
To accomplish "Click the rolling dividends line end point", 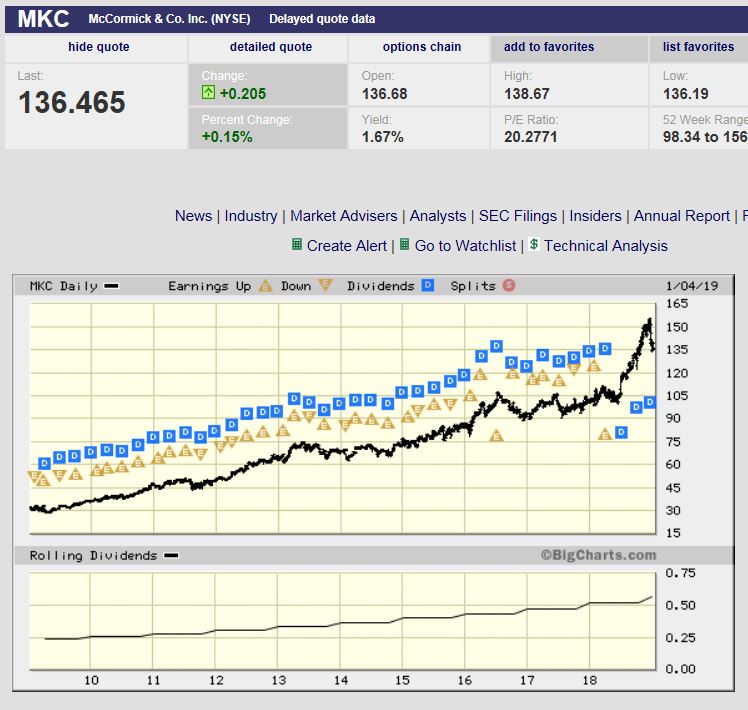I will [652, 597].
